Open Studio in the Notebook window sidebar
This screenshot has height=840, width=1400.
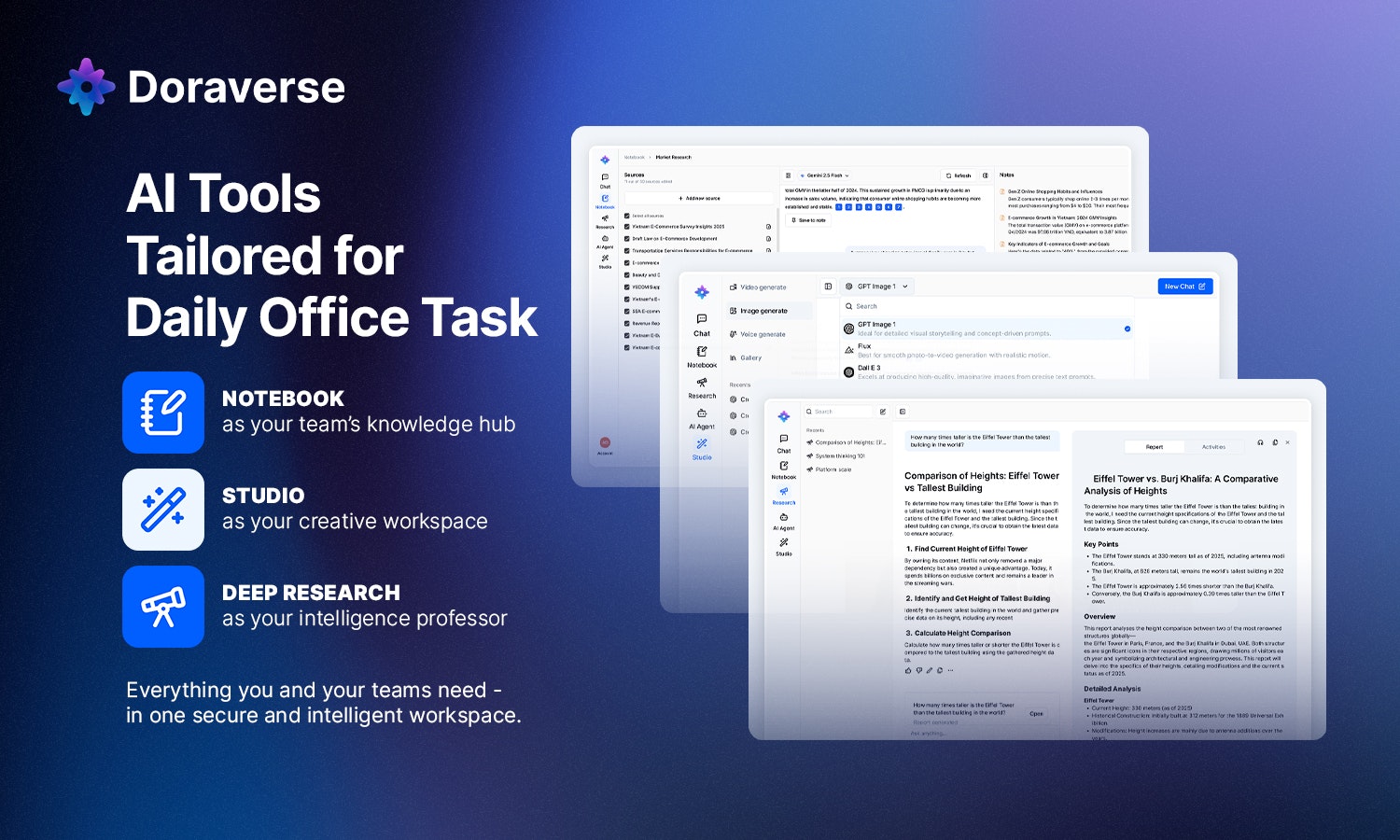[605, 262]
